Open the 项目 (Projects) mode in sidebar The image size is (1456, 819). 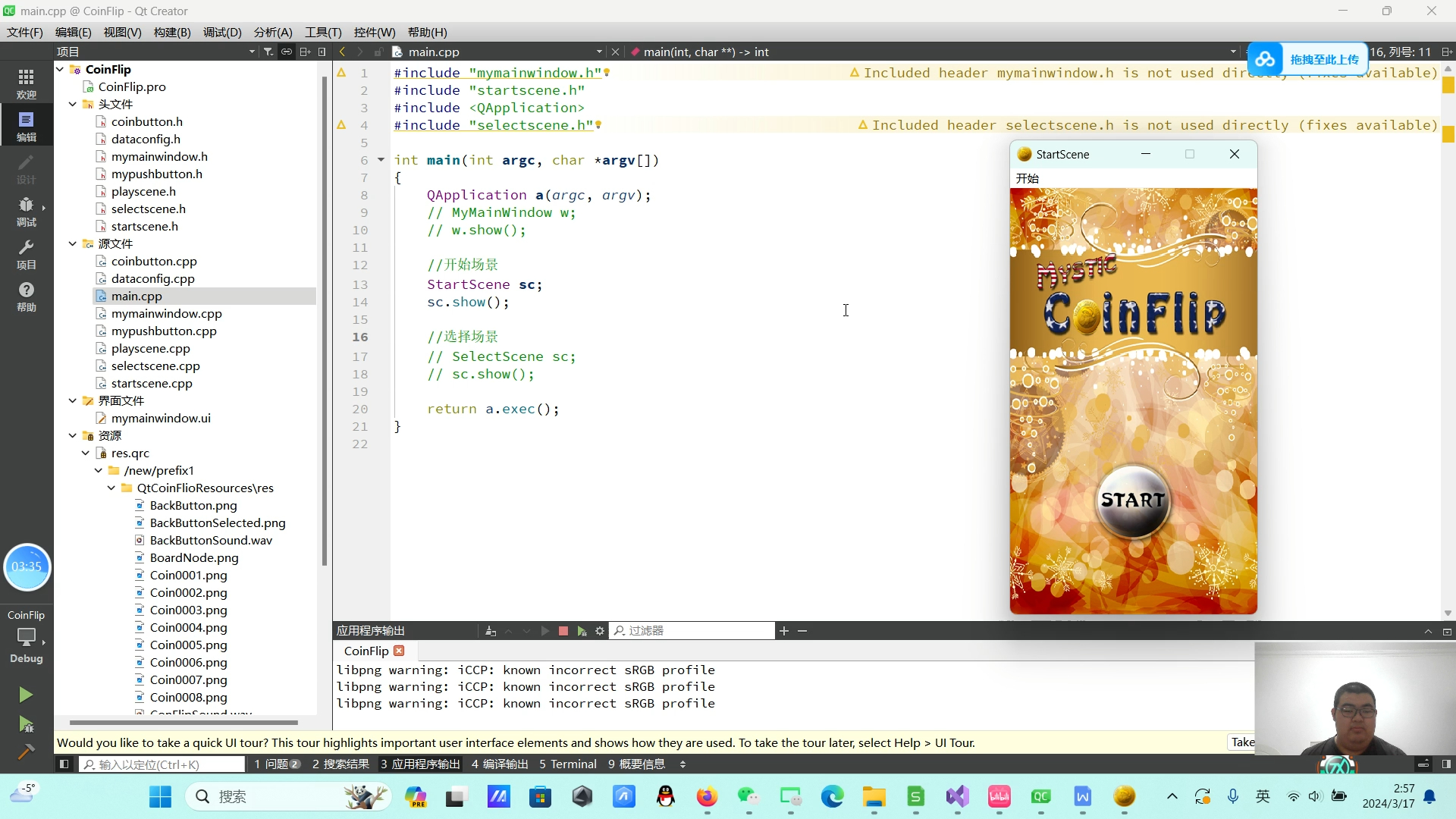[27, 253]
